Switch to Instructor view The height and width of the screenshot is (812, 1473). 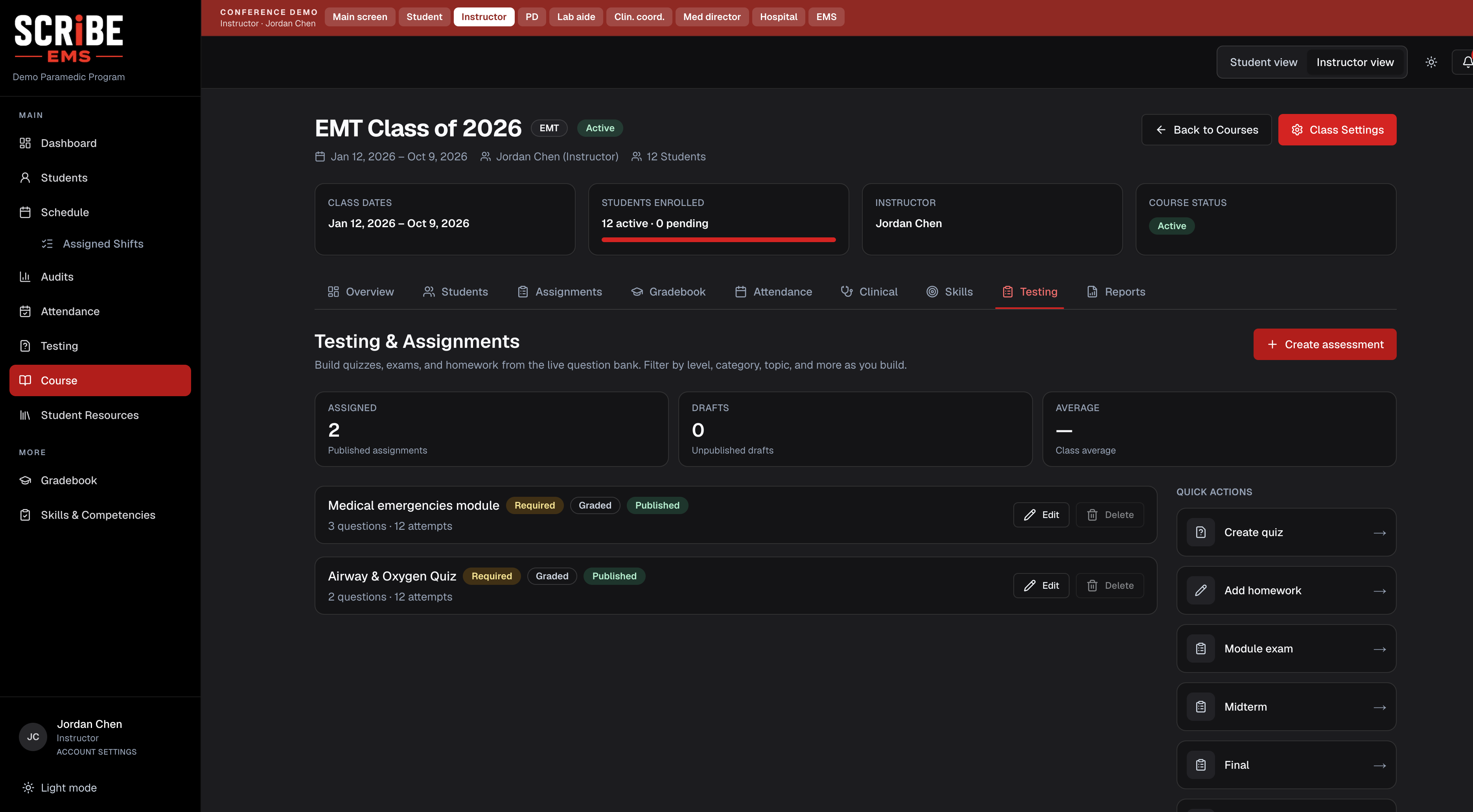click(x=1355, y=62)
